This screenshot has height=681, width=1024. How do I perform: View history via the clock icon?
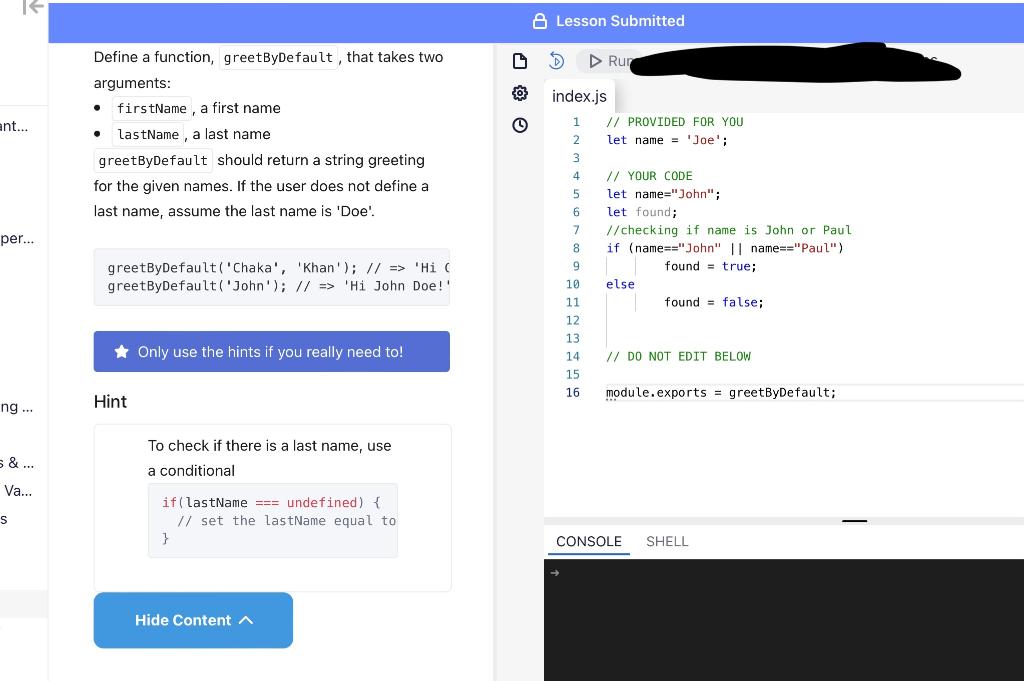[519, 124]
